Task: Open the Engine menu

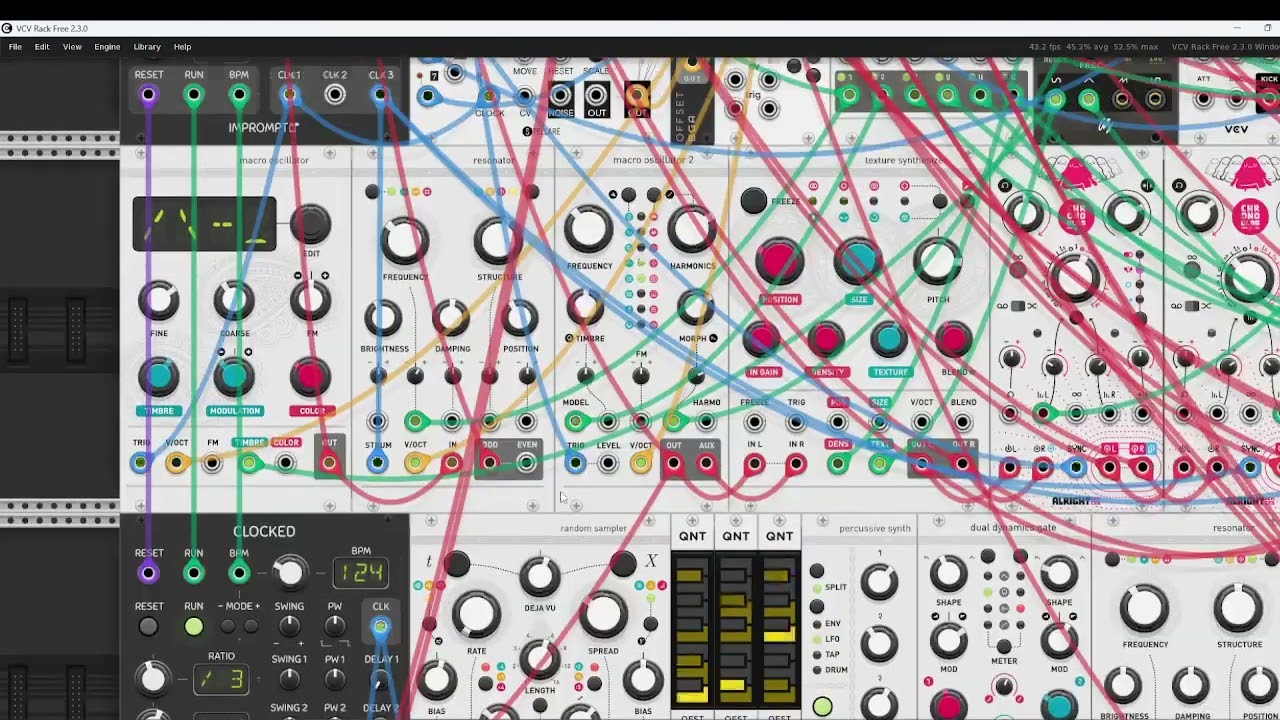Action: [107, 47]
